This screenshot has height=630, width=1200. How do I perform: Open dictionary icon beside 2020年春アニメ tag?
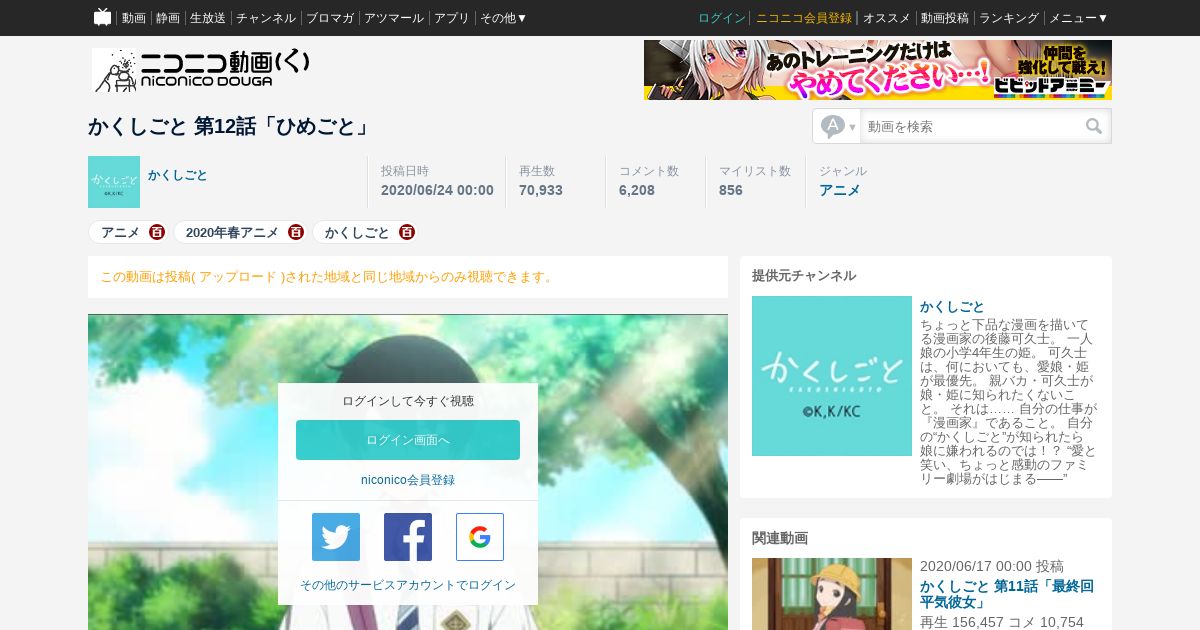pos(296,232)
